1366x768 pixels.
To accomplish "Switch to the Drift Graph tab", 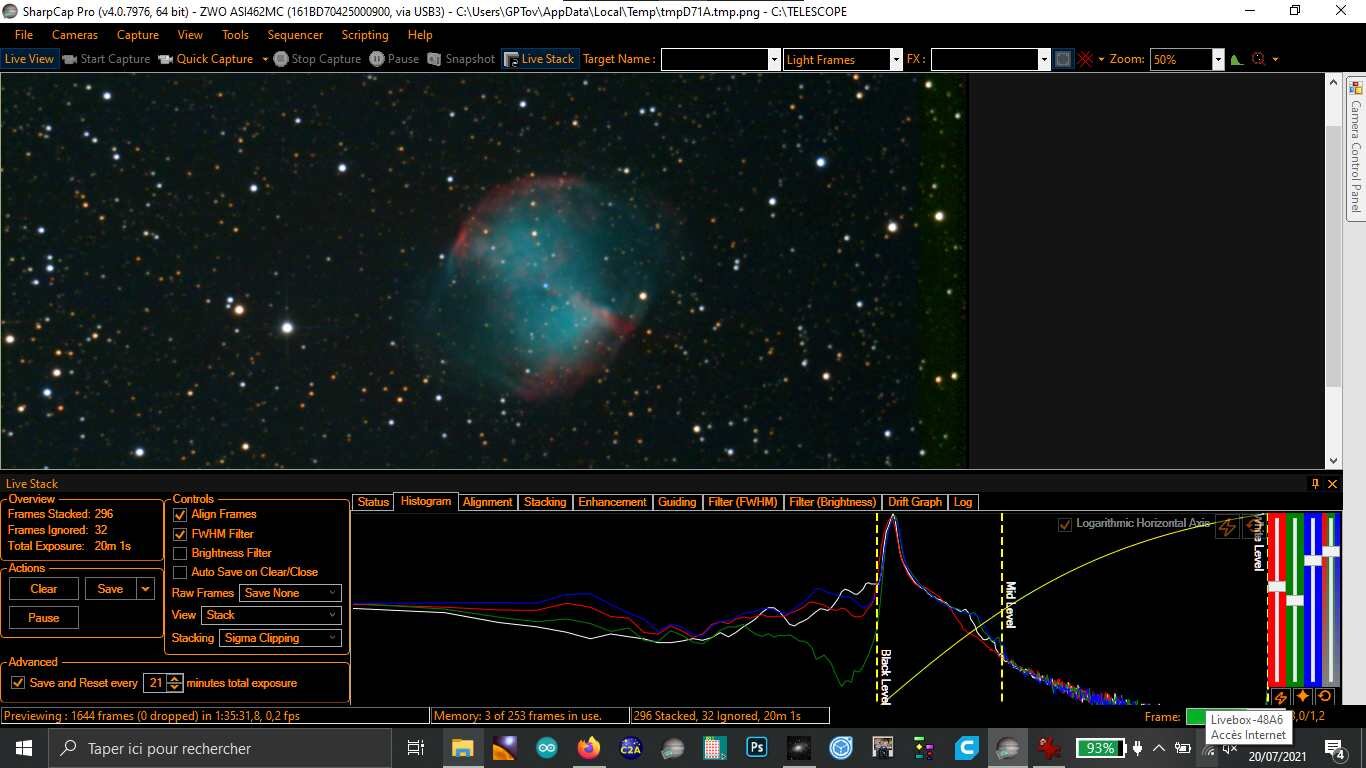I will 915,502.
